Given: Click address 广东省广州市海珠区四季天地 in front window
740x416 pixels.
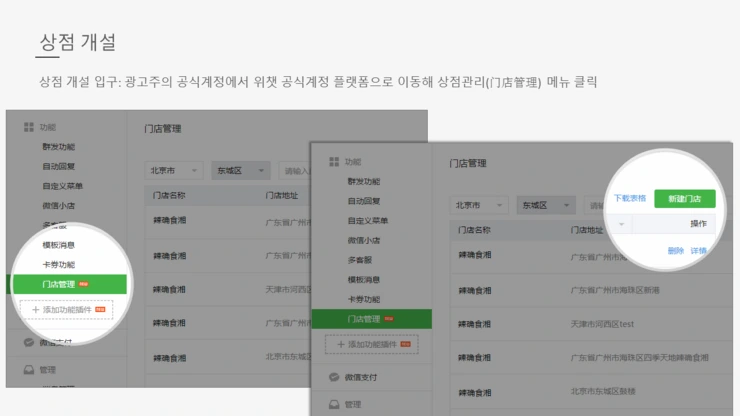Looking at the screenshot, I should point(639,357).
